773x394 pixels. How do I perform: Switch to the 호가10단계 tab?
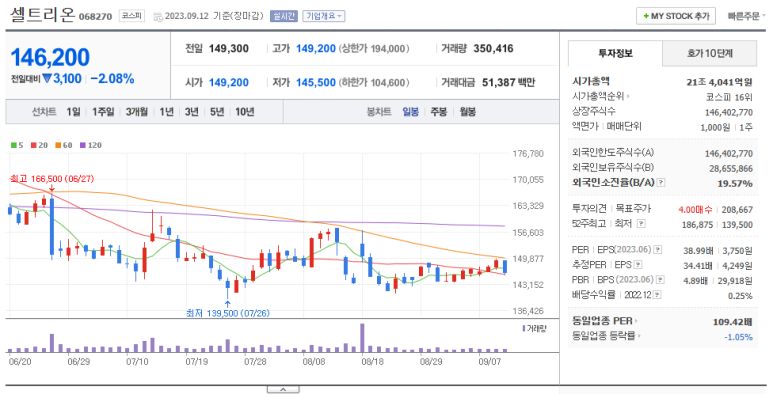(709, 53)
